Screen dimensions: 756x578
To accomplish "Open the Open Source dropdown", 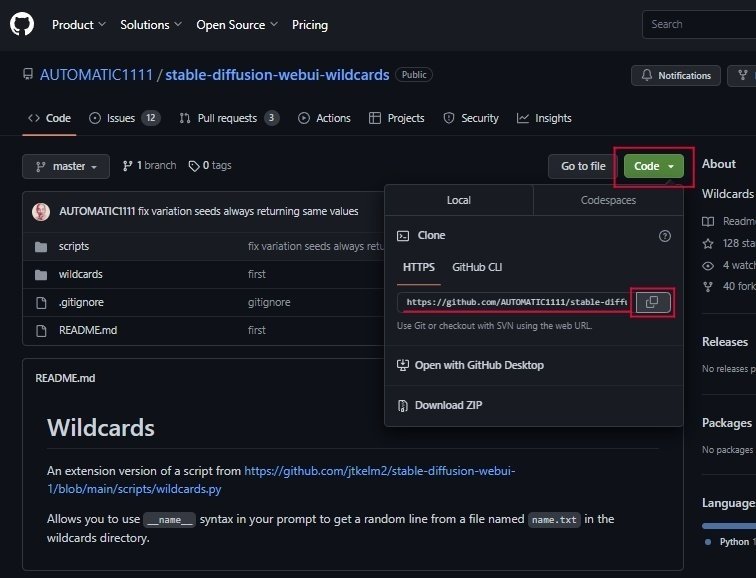I will [x=237, y=25].
